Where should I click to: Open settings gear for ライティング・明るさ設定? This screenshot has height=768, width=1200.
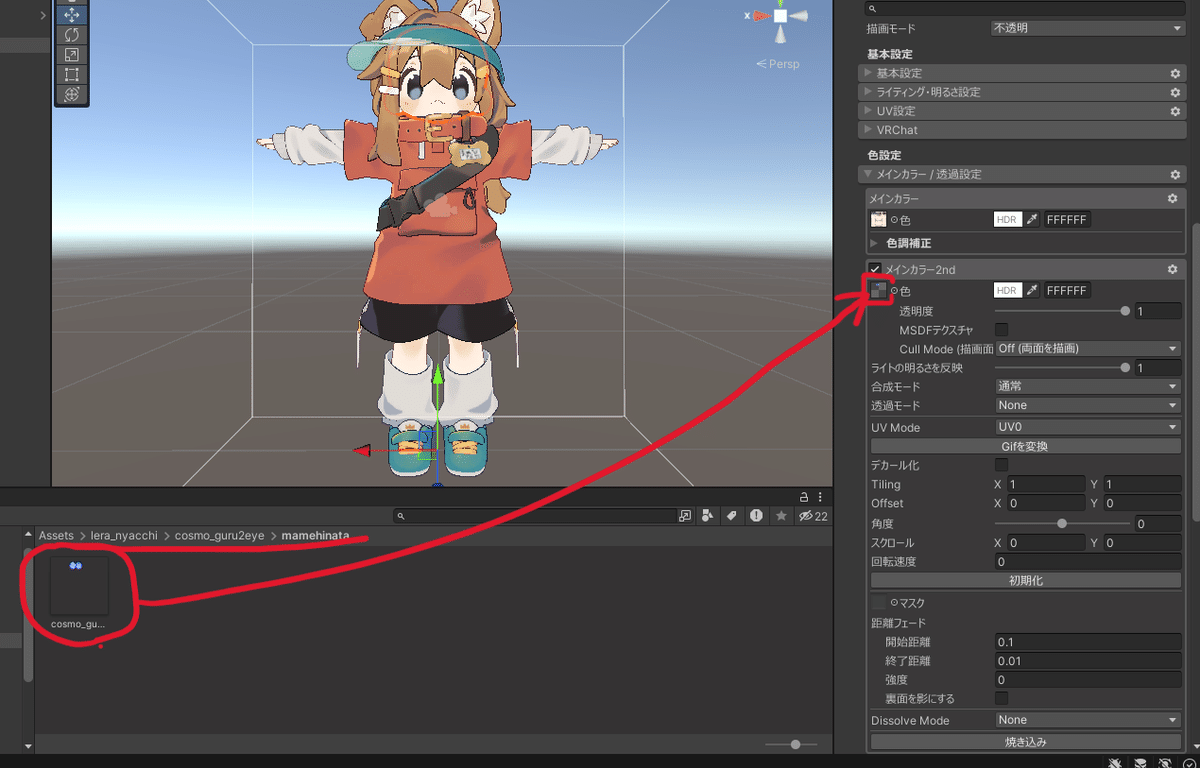pyautogui.click(x=1176, y=92)
